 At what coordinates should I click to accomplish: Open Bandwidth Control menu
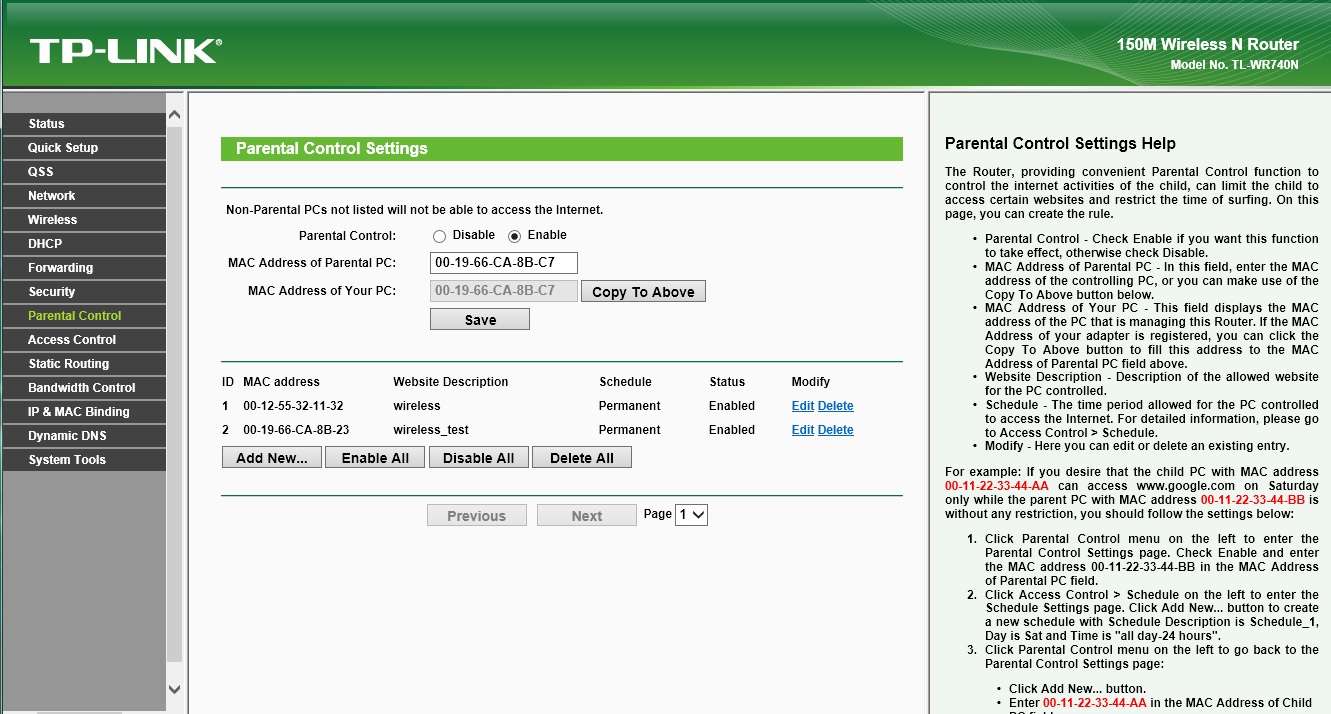84,388
